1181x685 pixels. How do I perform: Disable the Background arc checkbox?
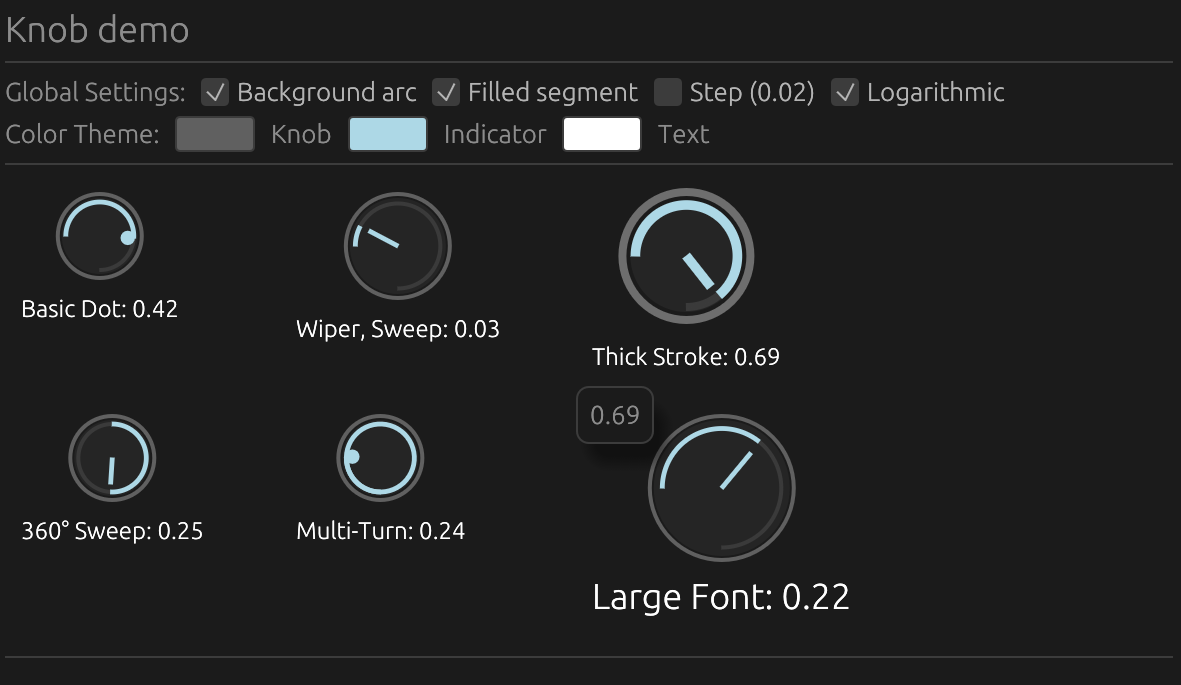click(x=214, y=92)
